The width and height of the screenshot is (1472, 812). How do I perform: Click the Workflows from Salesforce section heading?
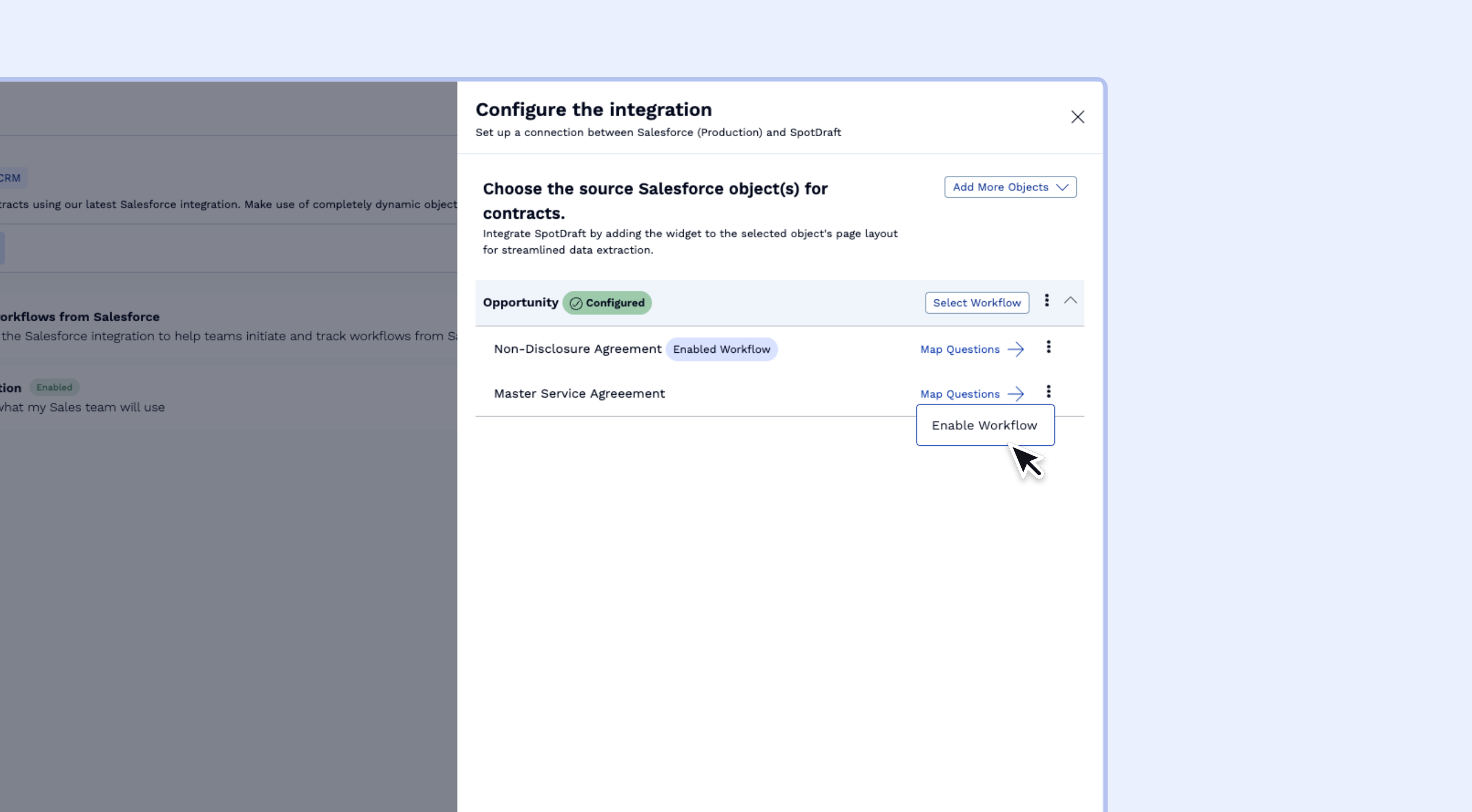79,317
